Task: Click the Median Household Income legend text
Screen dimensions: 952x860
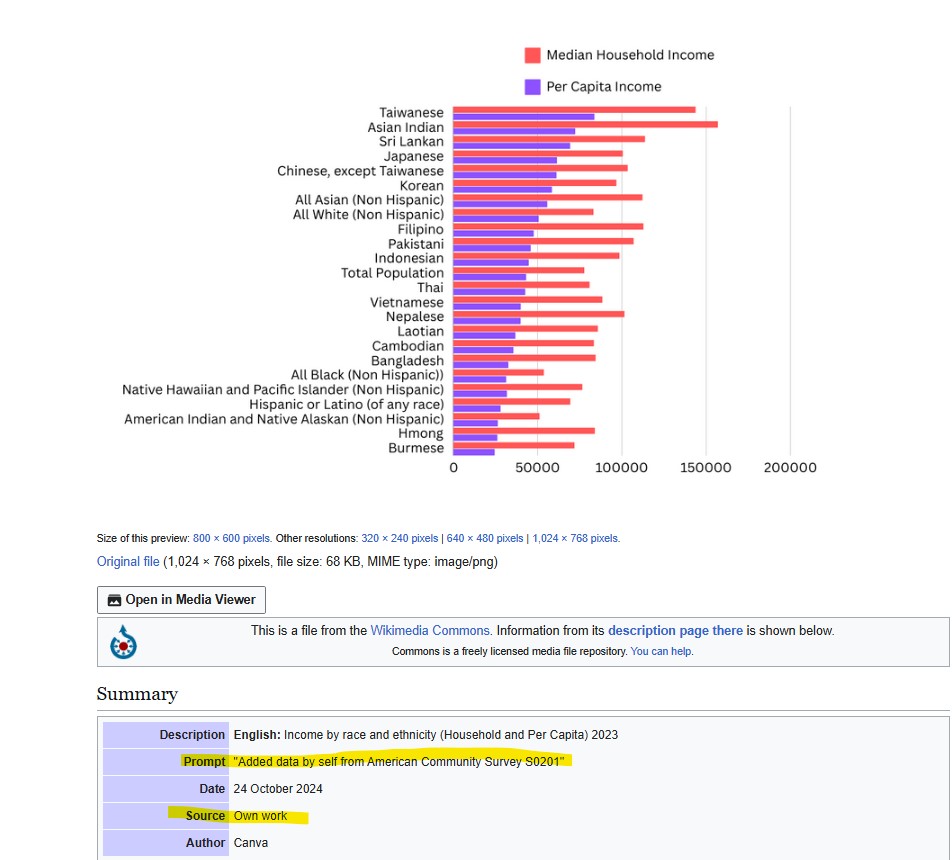Action: [x=630, y=55]
